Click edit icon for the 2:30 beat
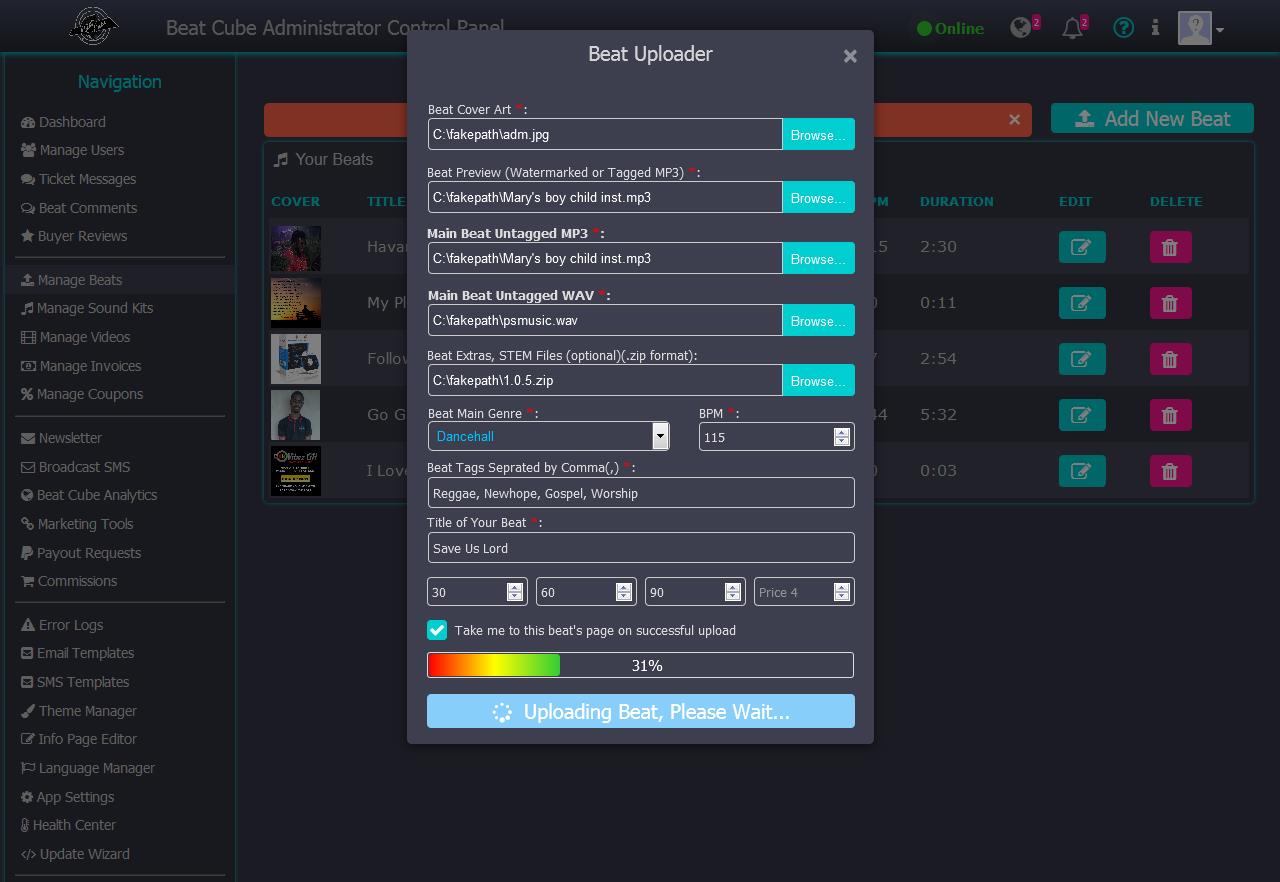 tap(1081, 247)
